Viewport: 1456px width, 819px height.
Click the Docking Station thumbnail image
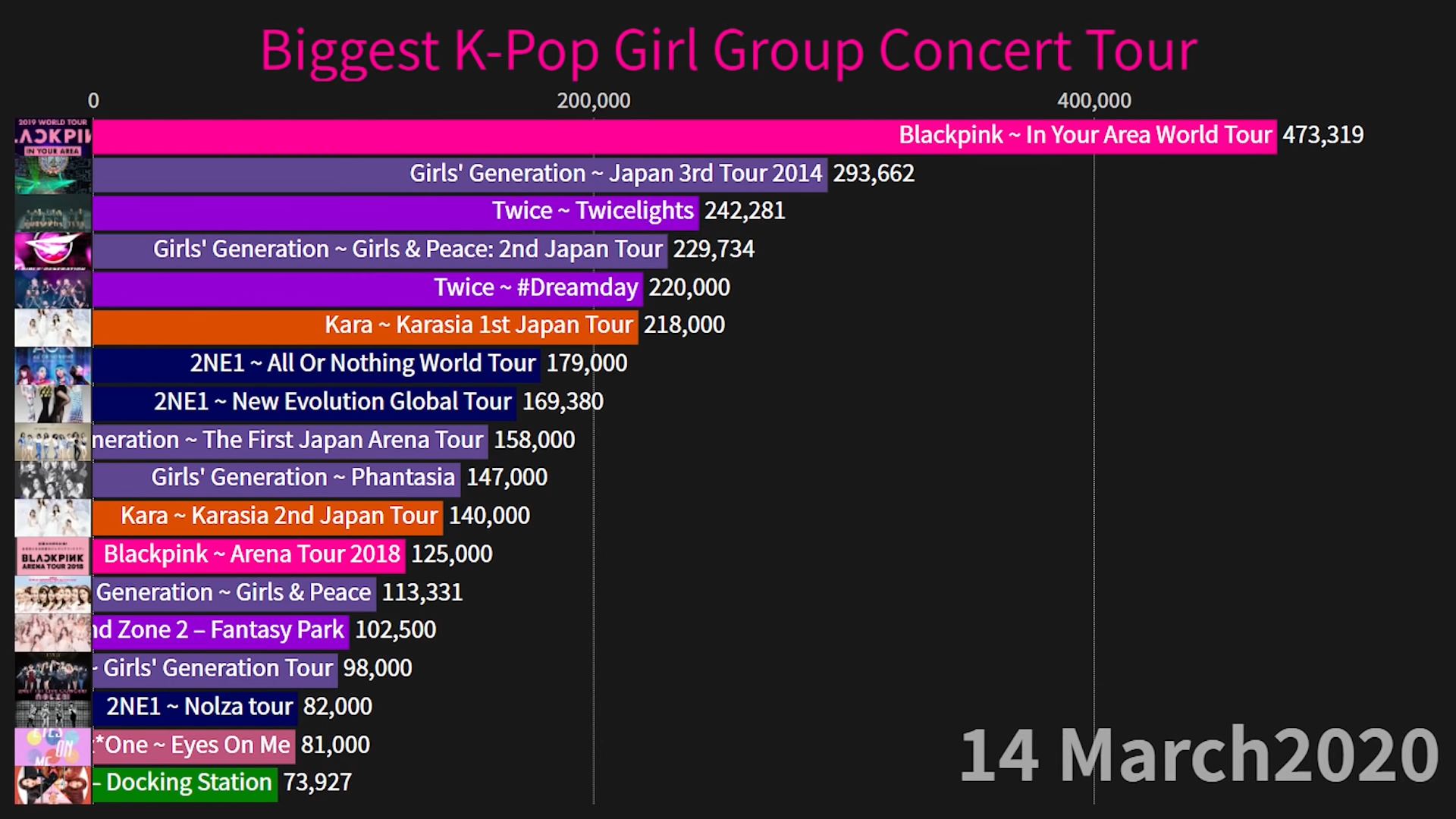pos(53,784)
